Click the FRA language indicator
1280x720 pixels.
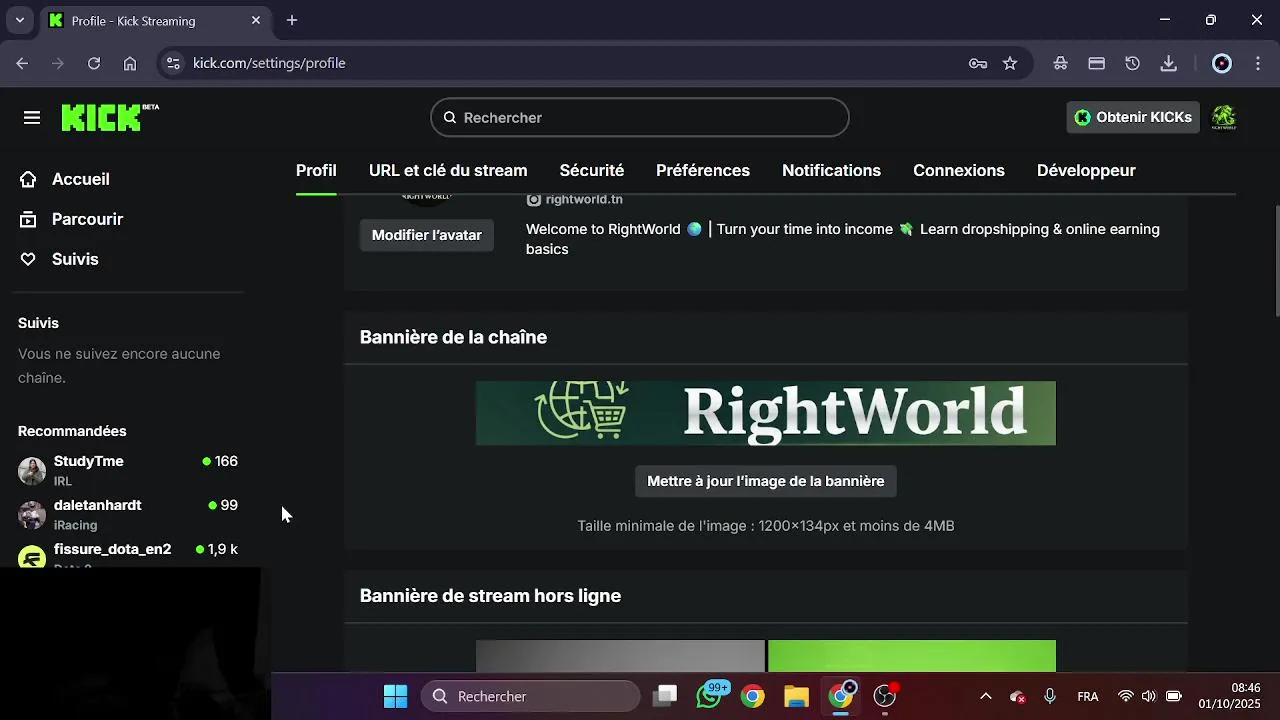1088,696
